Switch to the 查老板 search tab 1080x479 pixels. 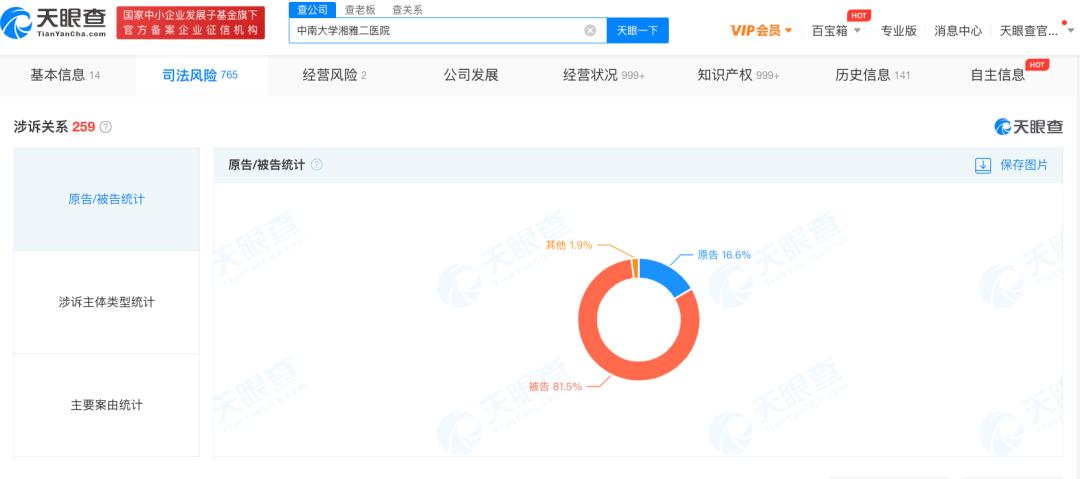(x=360, y=10)
